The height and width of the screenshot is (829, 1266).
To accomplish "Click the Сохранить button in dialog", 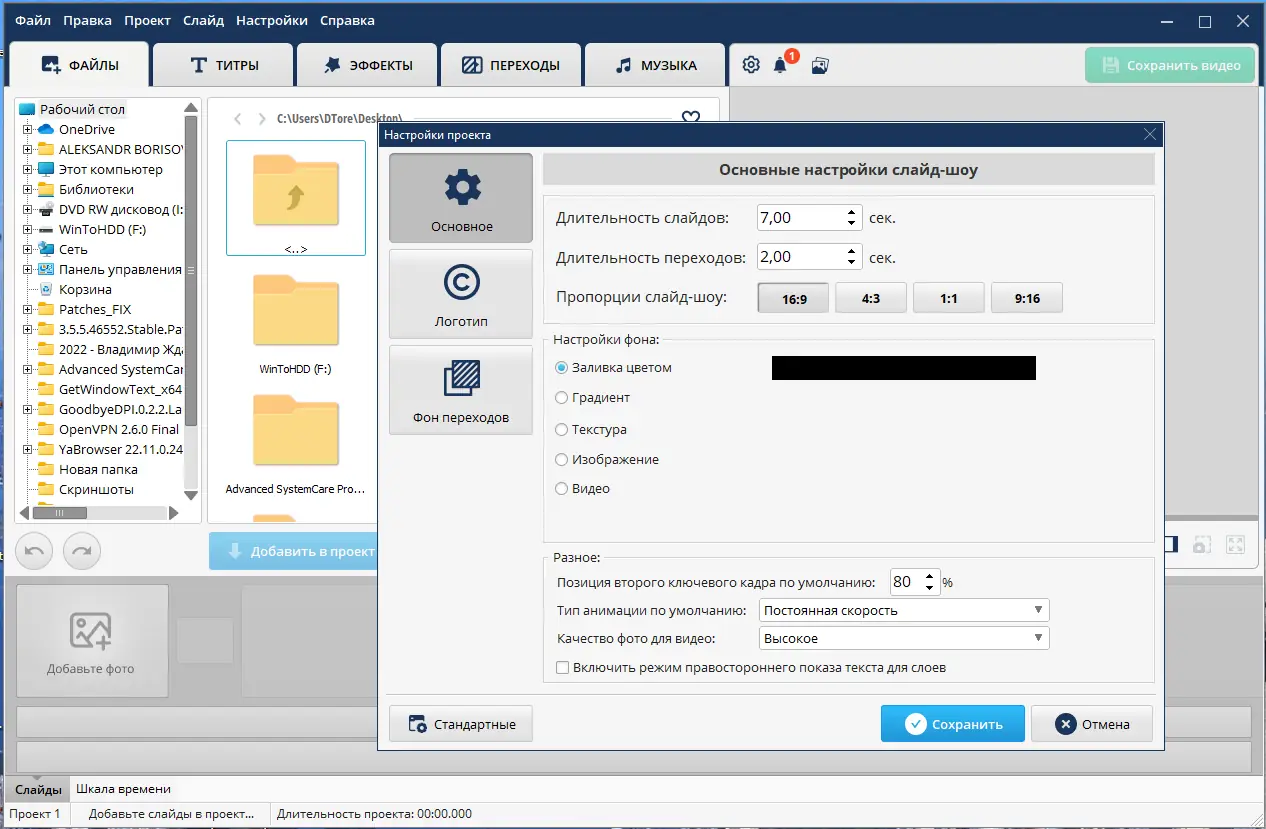I will [x=953, y=724].
